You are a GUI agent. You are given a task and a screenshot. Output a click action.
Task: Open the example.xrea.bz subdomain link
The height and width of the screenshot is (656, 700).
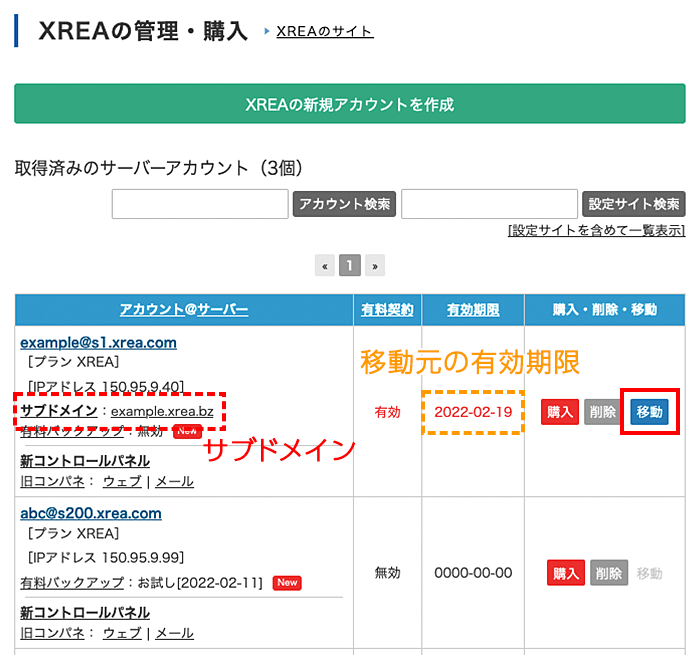click(x=162, y=411)
